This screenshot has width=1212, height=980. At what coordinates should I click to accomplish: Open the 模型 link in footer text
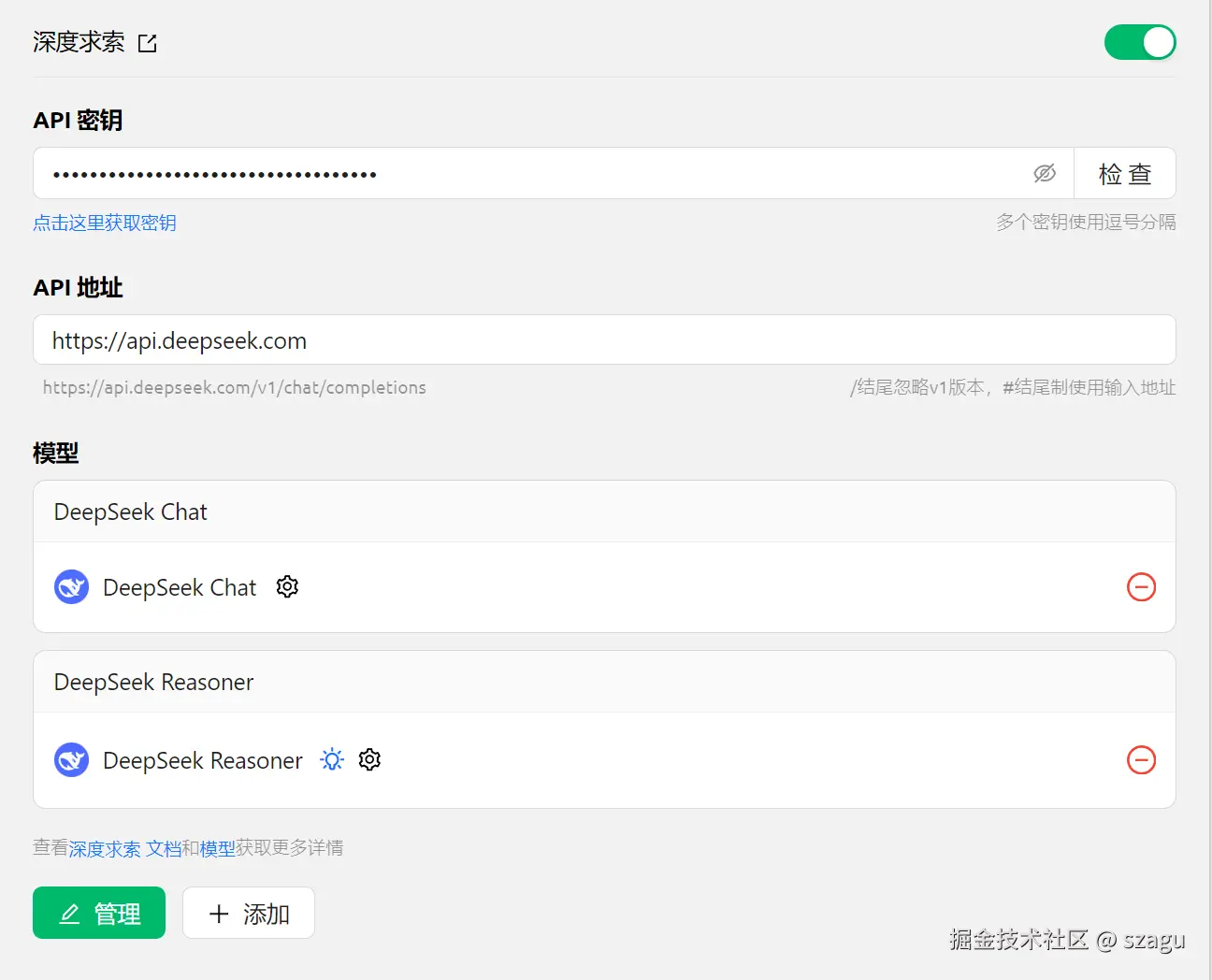217,848
